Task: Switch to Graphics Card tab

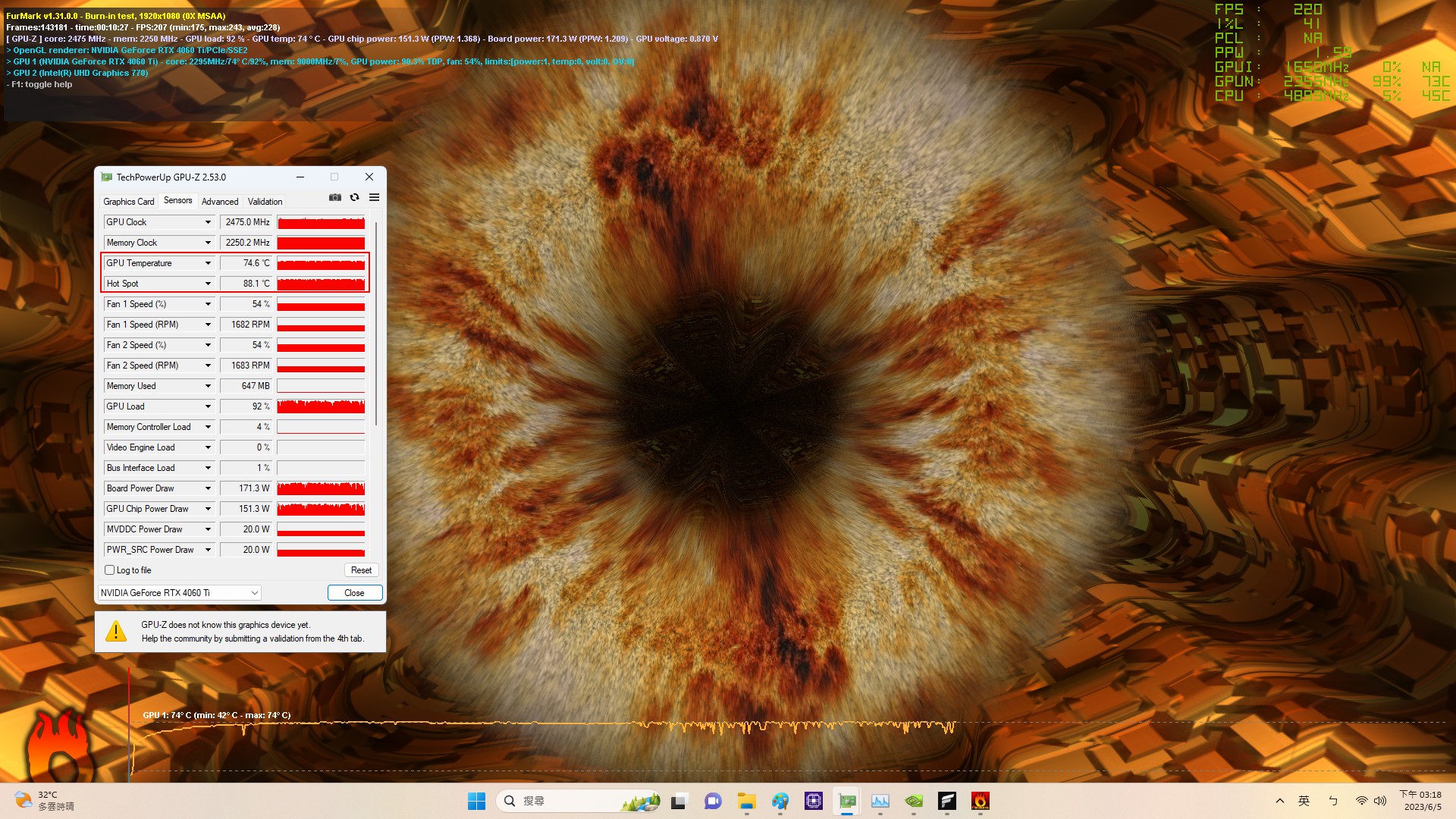Action: tap(129, 202)
